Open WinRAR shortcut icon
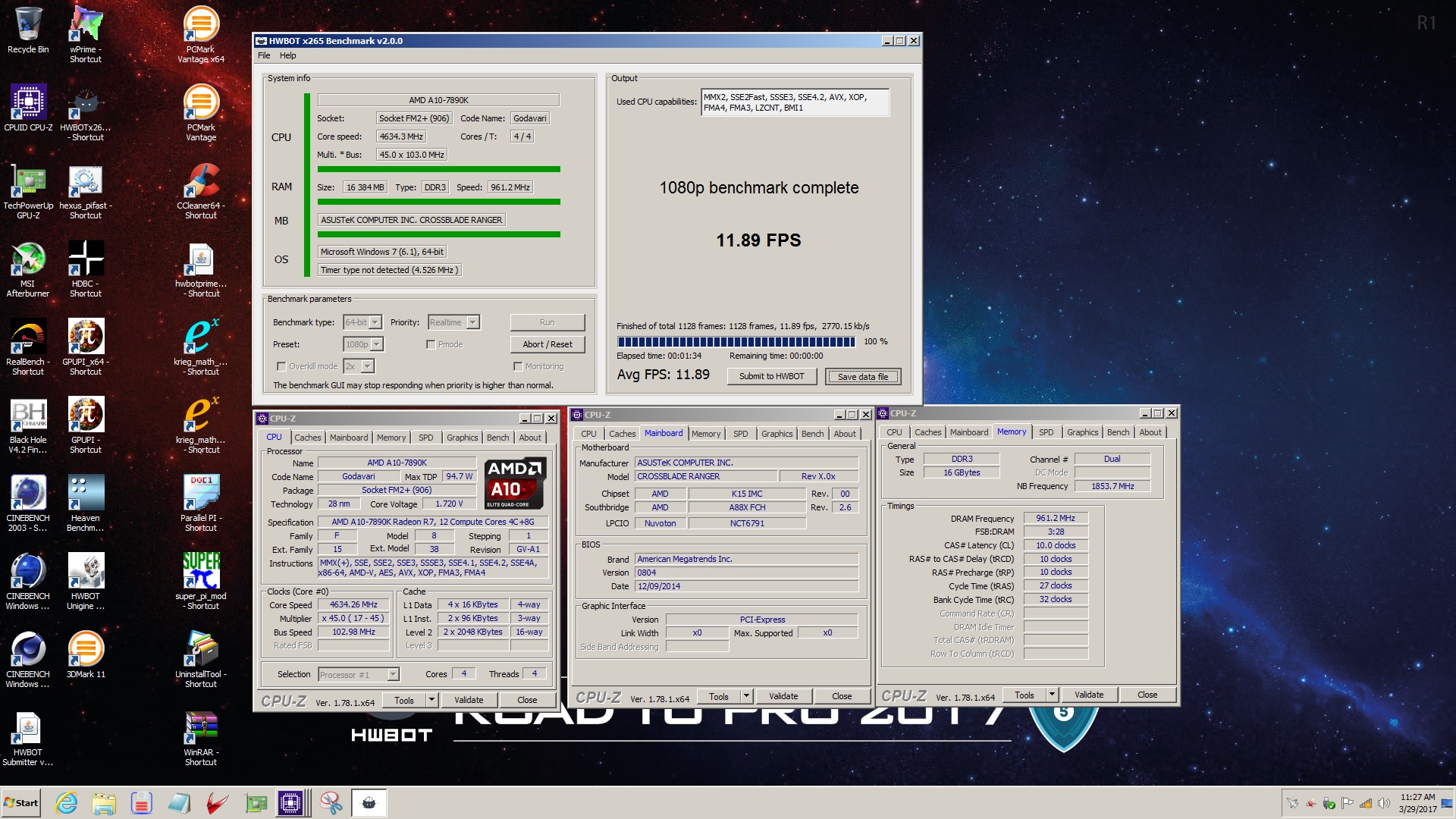1456x819 pixels. [x=201, y=738]
